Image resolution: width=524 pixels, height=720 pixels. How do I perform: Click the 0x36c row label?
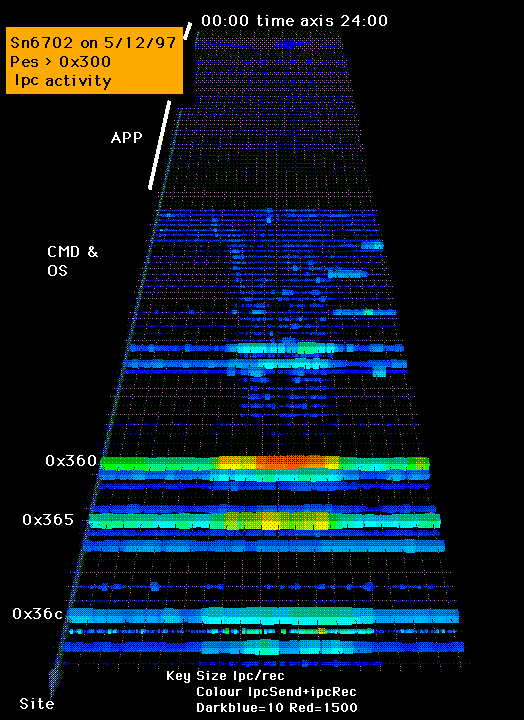click(37, 613)
